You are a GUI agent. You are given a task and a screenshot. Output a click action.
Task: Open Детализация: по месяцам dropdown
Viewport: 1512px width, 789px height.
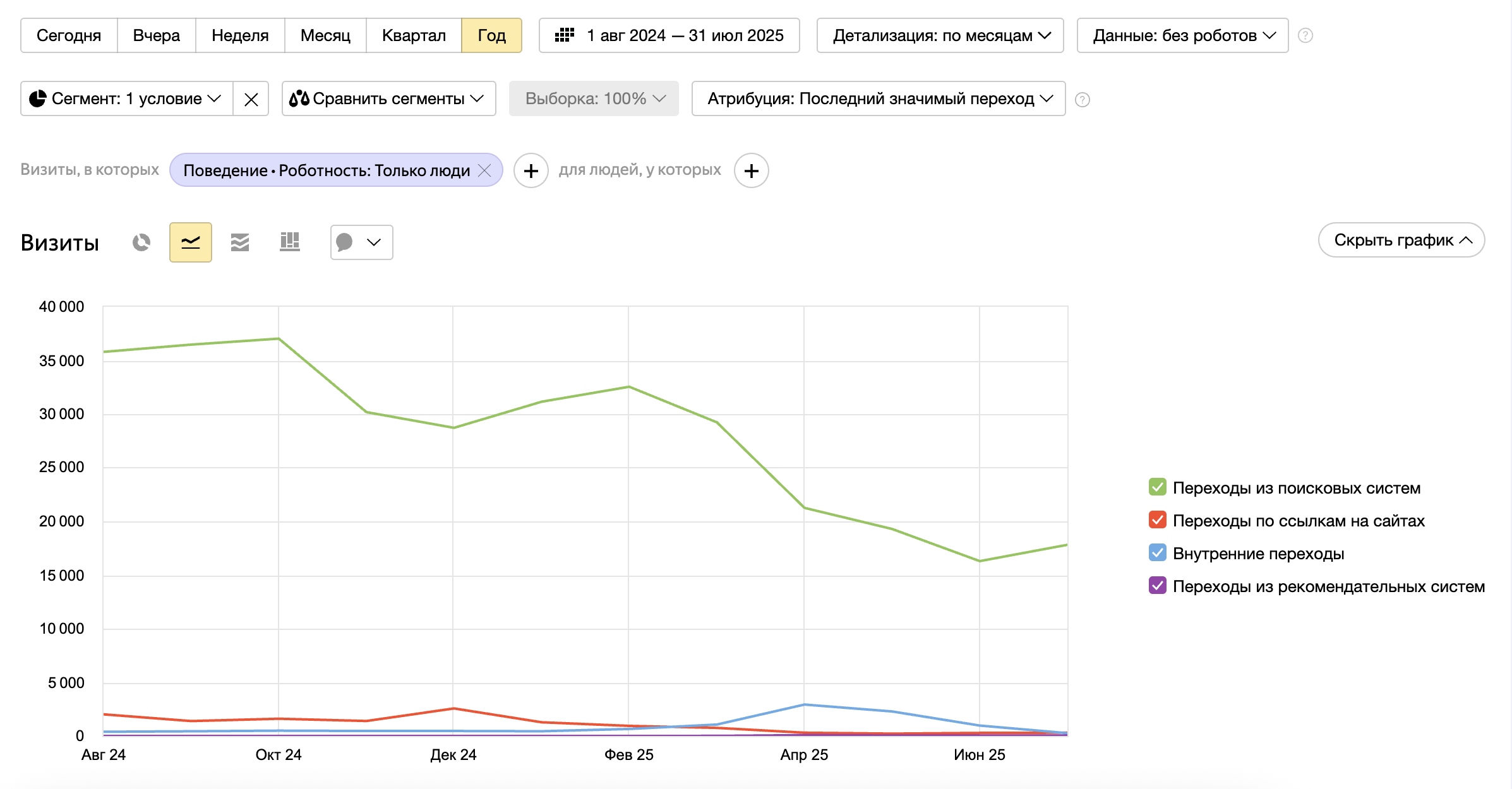tap(940, 35)
